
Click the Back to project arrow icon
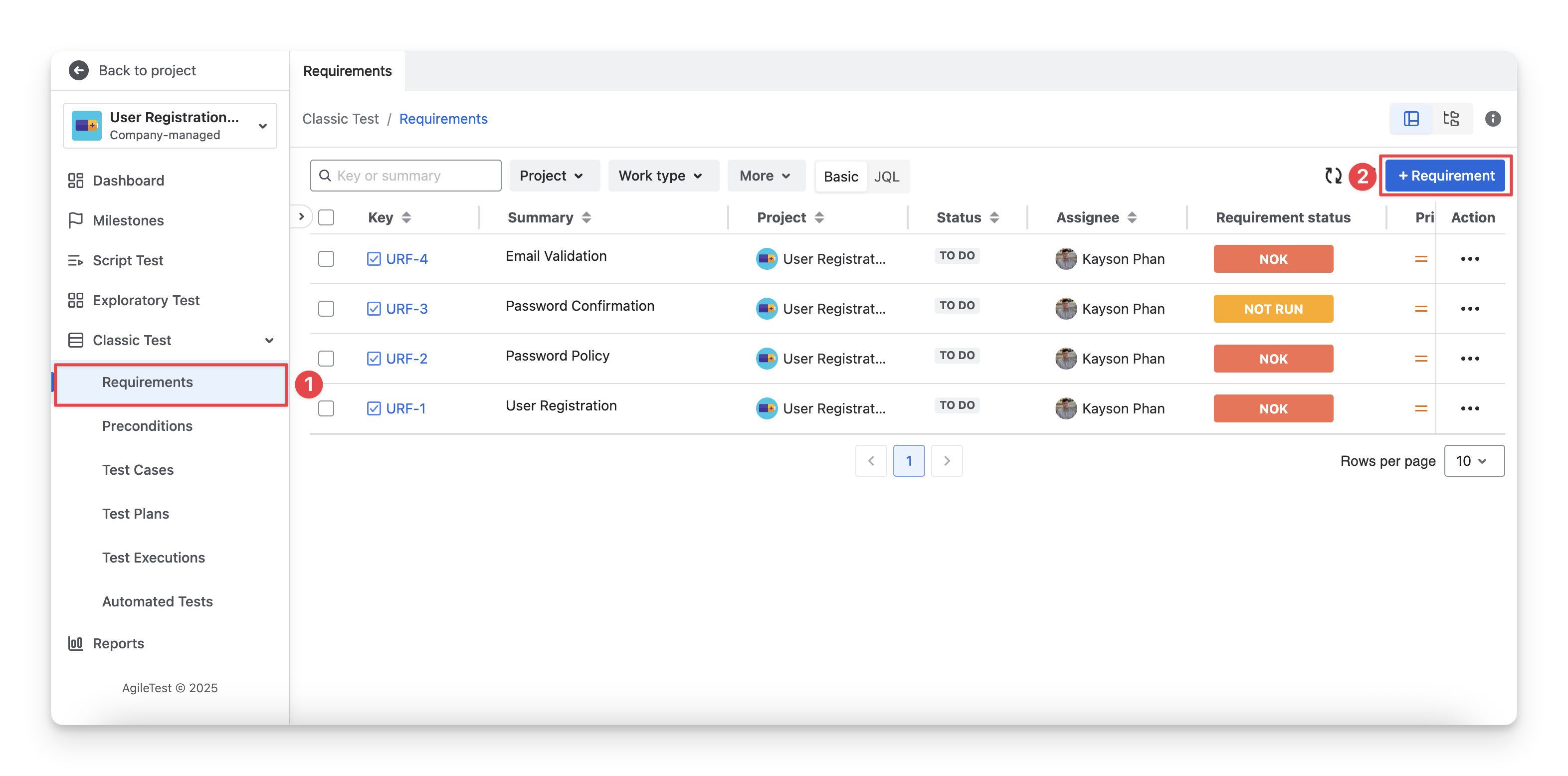pyautogui.click(x=78, y=71)
